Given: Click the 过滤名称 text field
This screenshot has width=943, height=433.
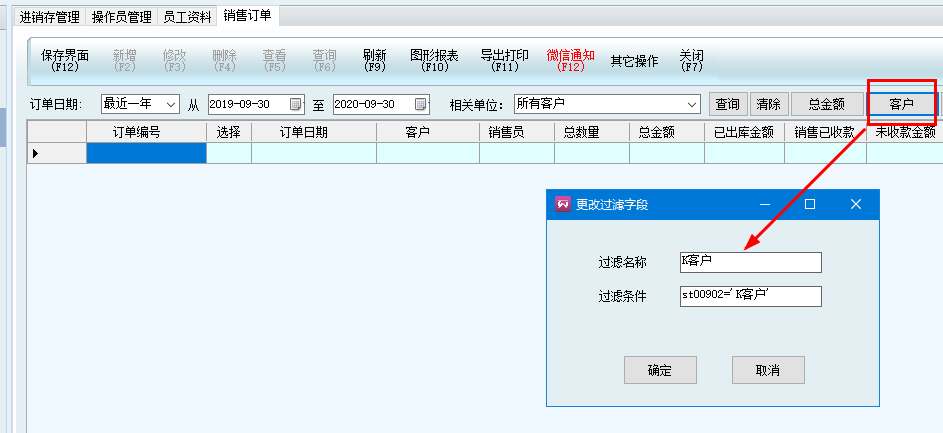Looking at the screenshot, I should click(x=750, y=262).
